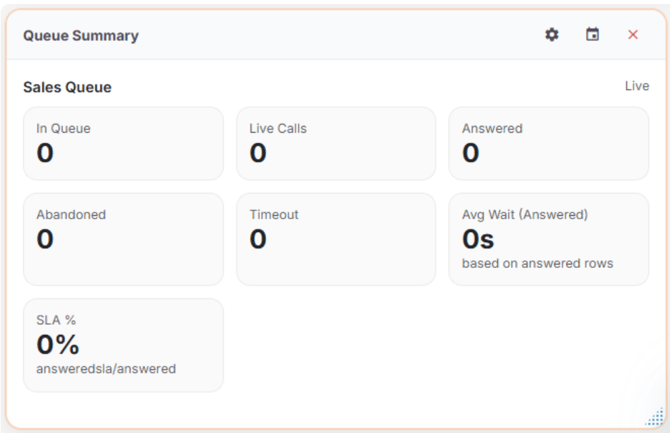Click the SLA % card label
This screenshot has height=433, width=670.
(x=56, y=320)
